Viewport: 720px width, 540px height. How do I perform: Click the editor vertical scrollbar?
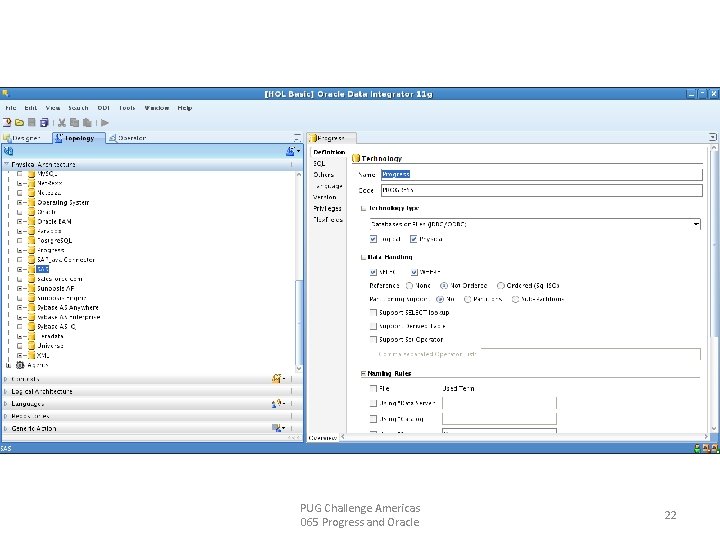point(714,288)
